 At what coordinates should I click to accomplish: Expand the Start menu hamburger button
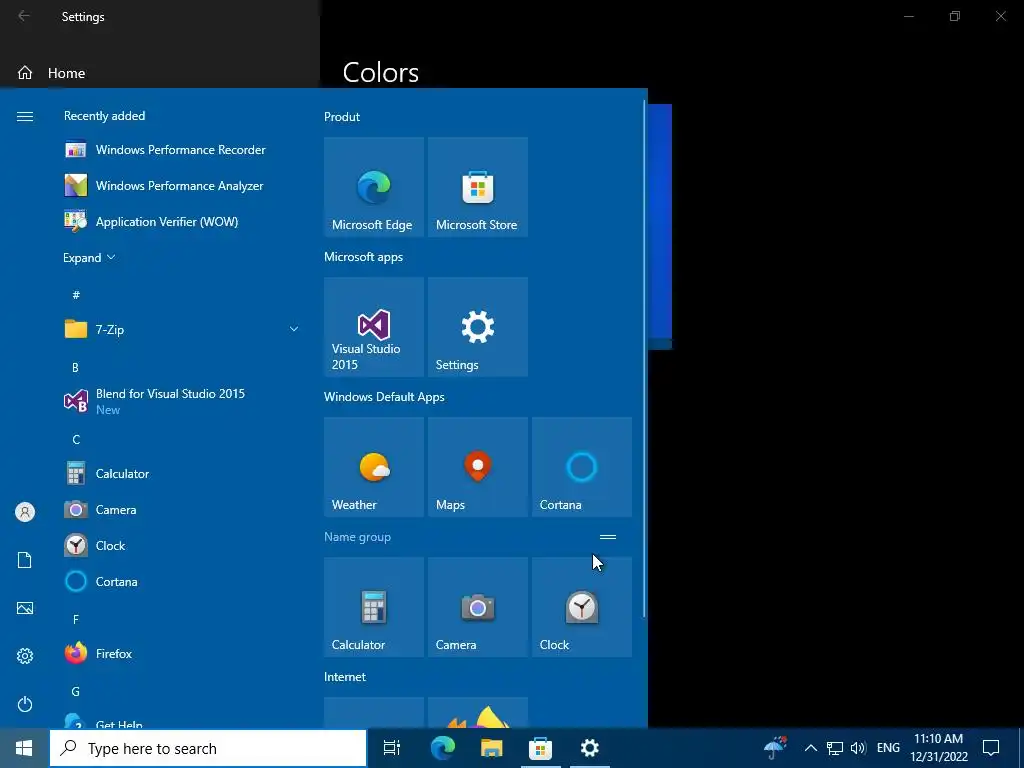25,116
